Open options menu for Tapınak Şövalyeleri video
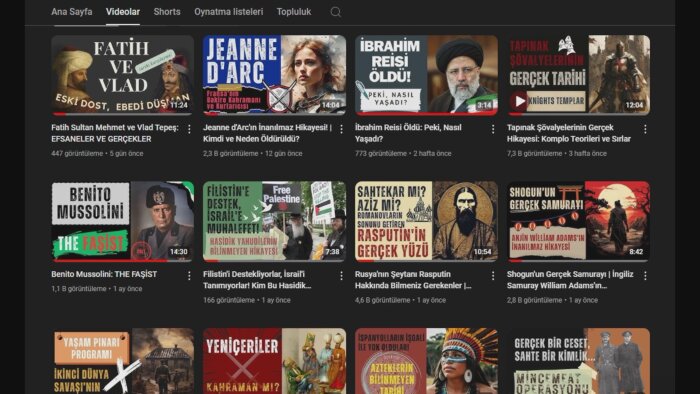The height and width of the screenshot is (394, 700). (x=645, y=129)
